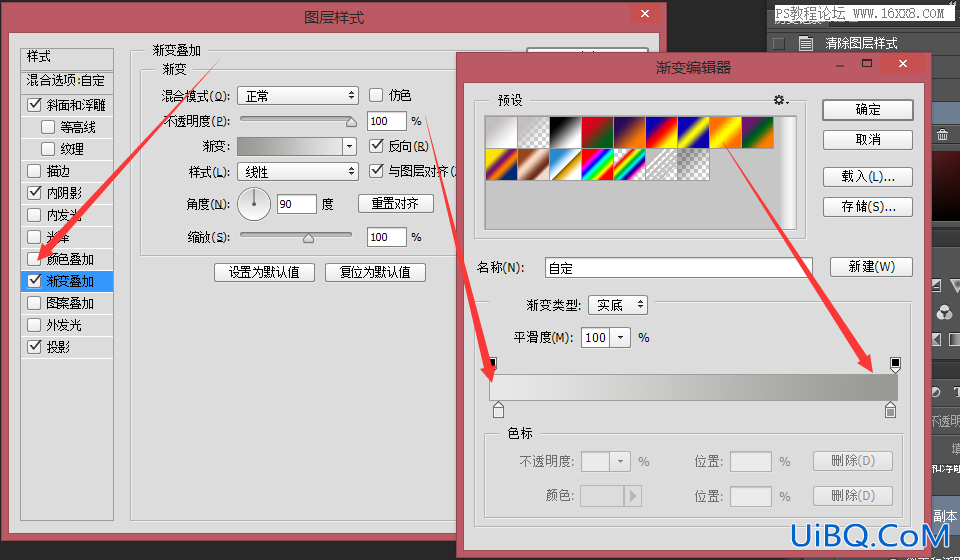Select the right color stop below gradient bar
This screenshot has width=960, height=560.
coord(890,409)
